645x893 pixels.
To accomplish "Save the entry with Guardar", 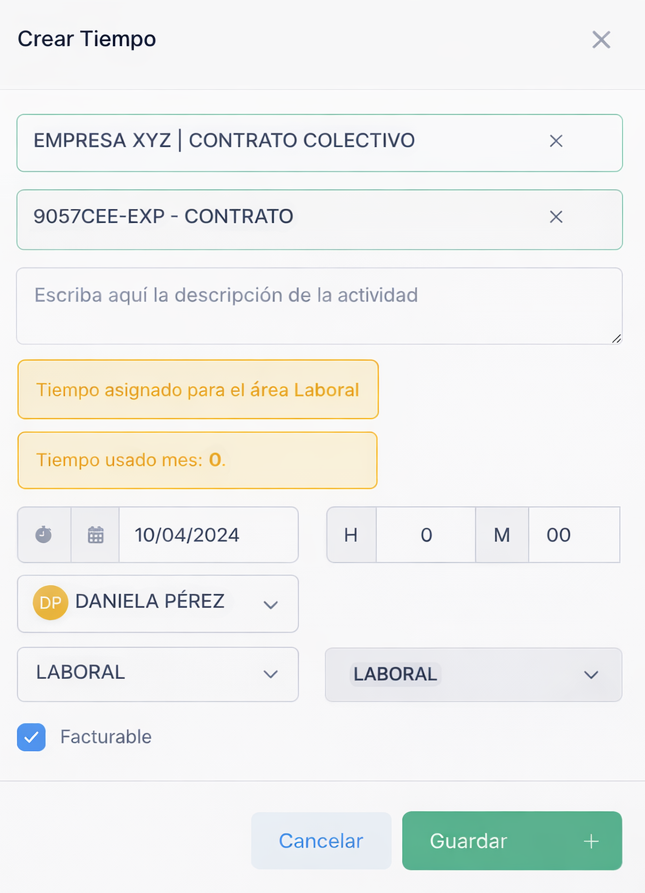I will click(x=470, y=841).
